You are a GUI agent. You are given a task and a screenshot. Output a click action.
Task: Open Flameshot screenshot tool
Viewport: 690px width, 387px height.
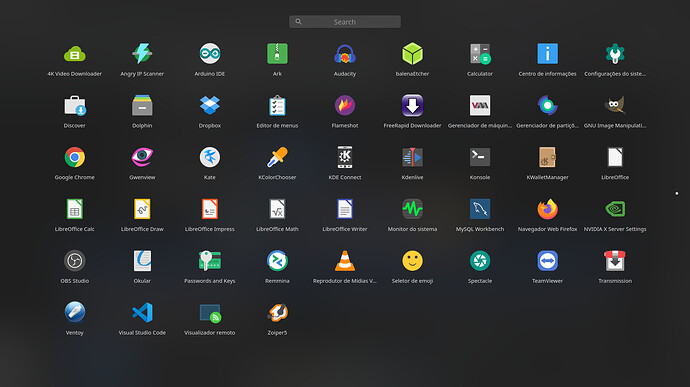(345, 106)
